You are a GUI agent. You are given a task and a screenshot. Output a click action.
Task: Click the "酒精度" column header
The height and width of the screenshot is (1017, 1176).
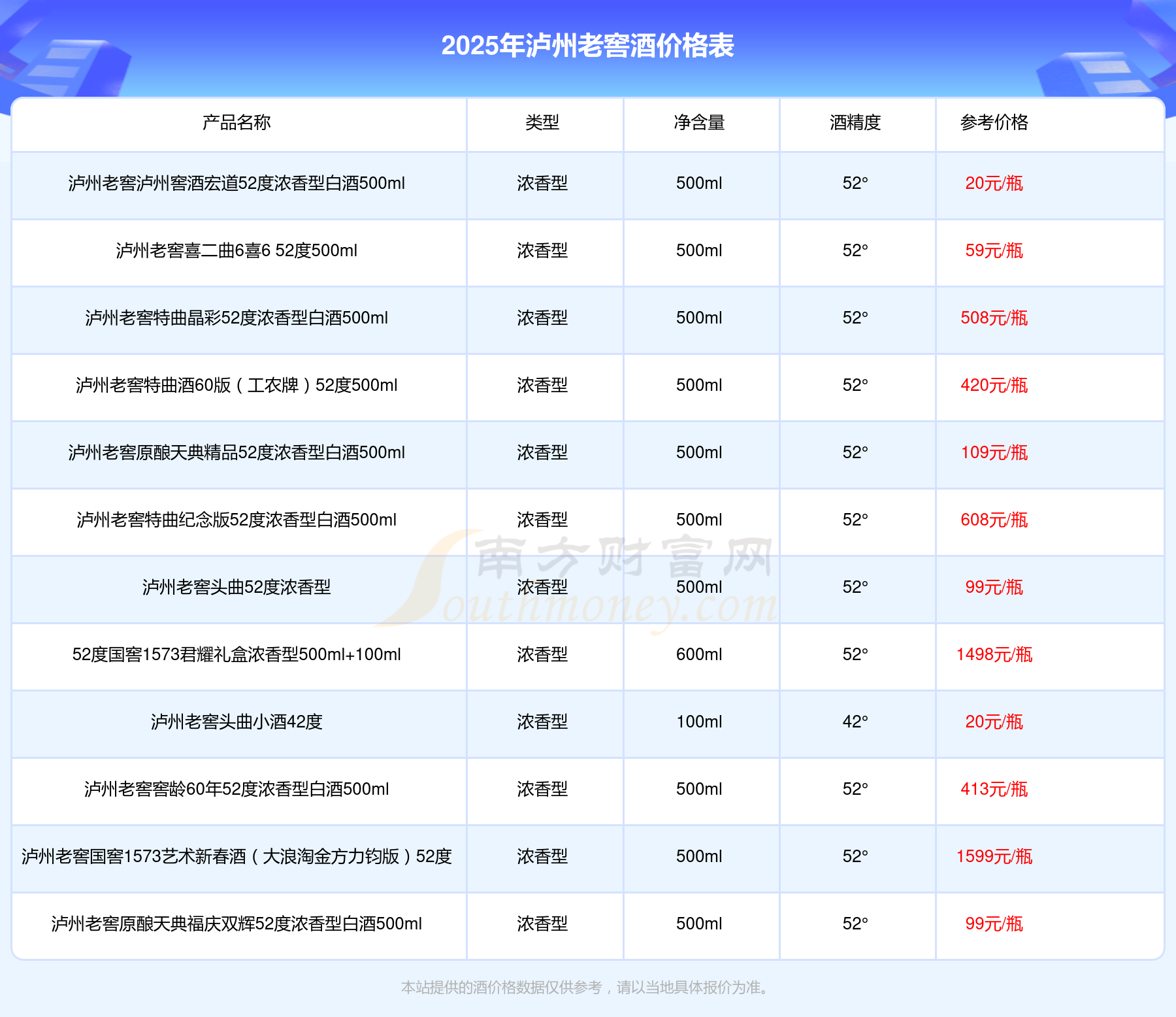coord(855,122)
